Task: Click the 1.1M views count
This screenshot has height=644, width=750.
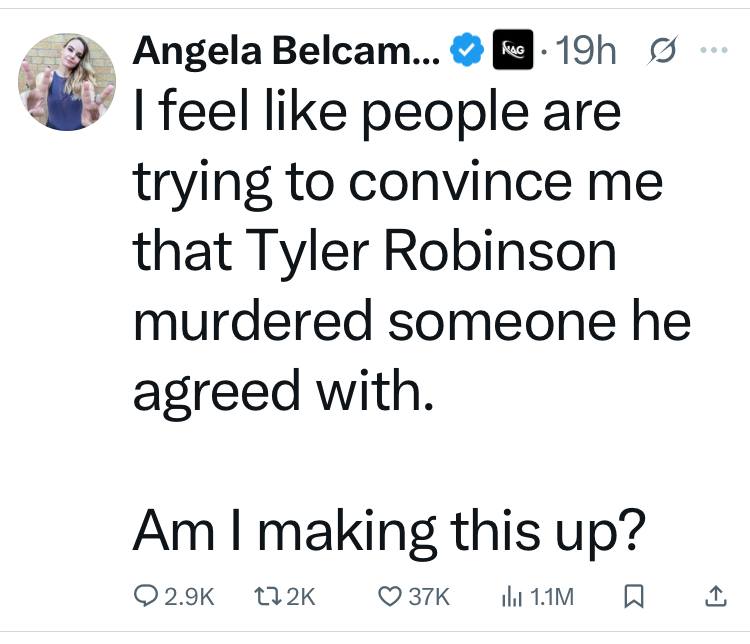Action: (552, 597)
